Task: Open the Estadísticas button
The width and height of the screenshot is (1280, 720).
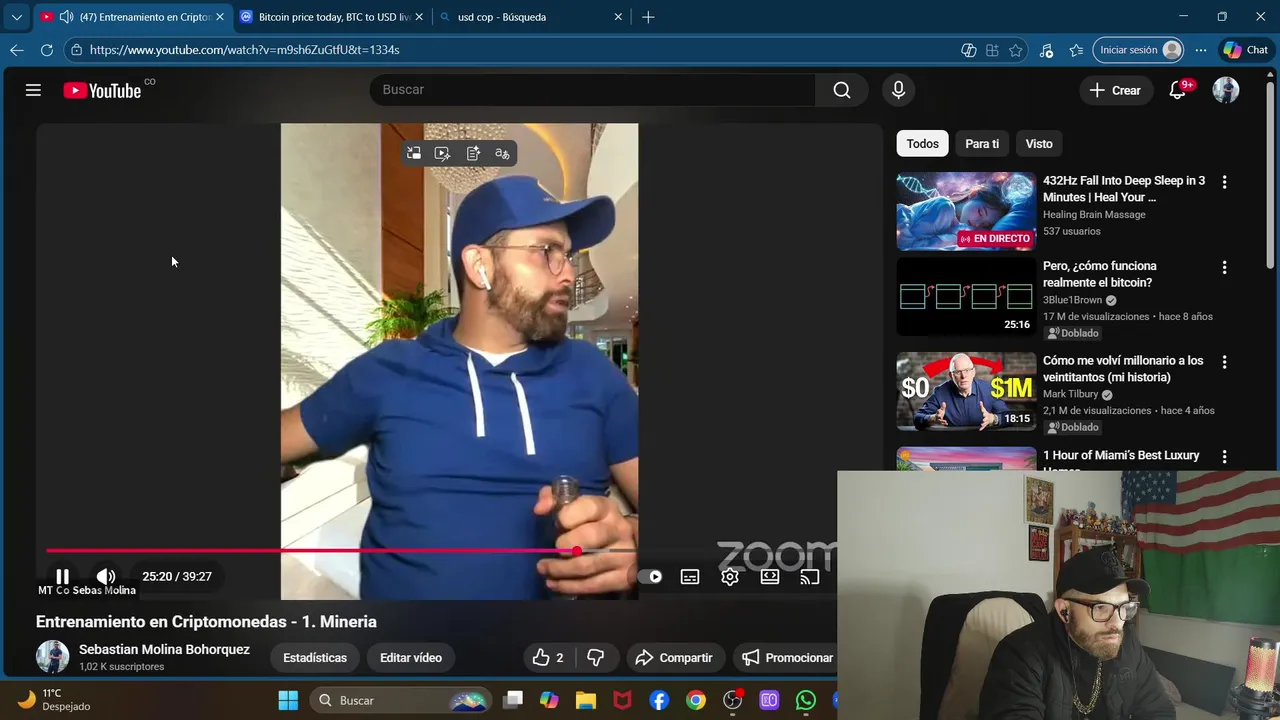Action: click(315, 658)
